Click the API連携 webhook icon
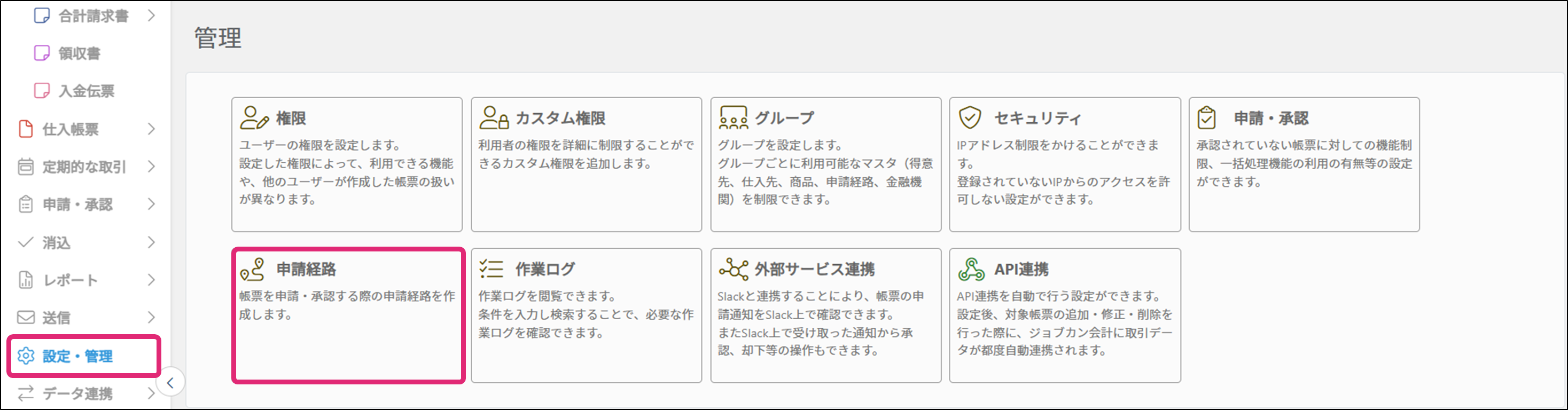The image size is (1568, 410). pyautogui.click(x=971, y=269)
